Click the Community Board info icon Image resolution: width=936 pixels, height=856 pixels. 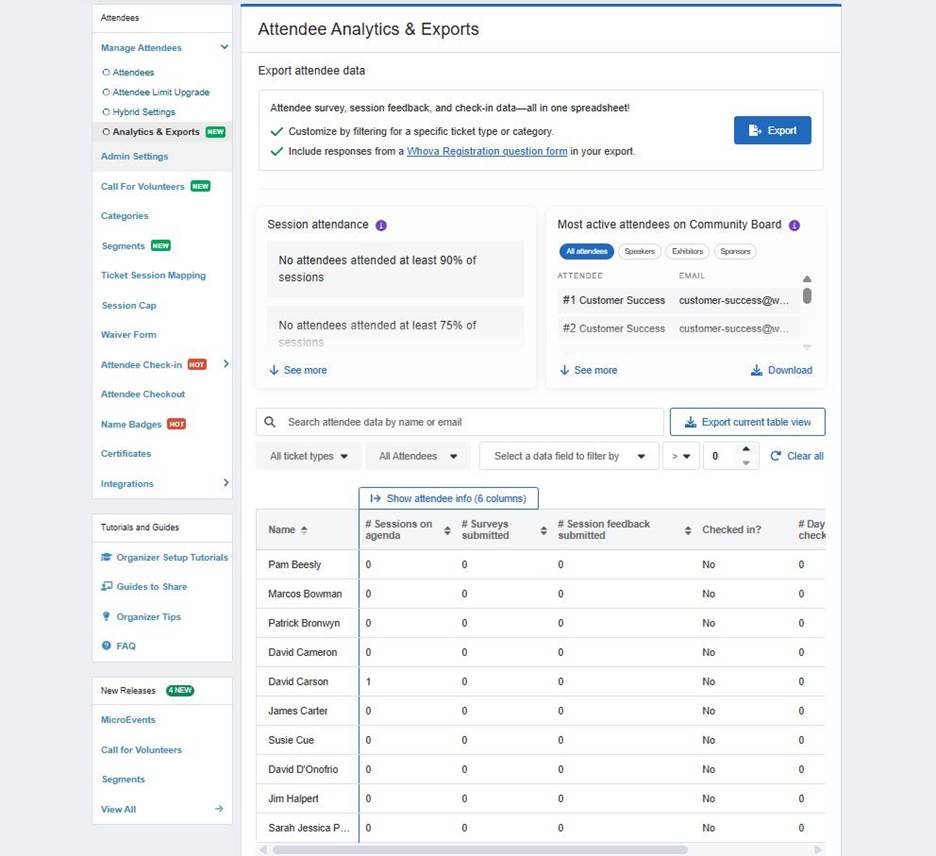tap(794, 225)
